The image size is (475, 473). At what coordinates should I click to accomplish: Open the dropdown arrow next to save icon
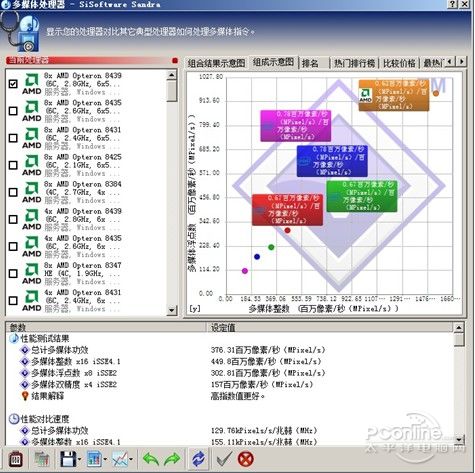pyautogui.click(x=79, y=459)
